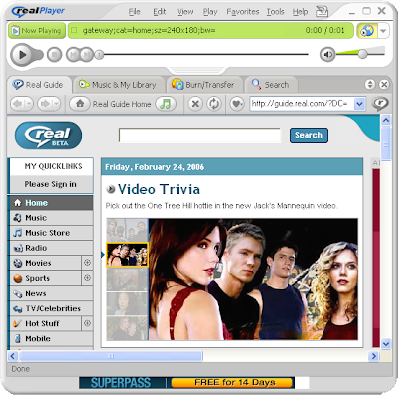The height and width of the screenshot is (396, 400).
Task: Open dropdown arrow beside globe icon
Action: pos(383,31)
